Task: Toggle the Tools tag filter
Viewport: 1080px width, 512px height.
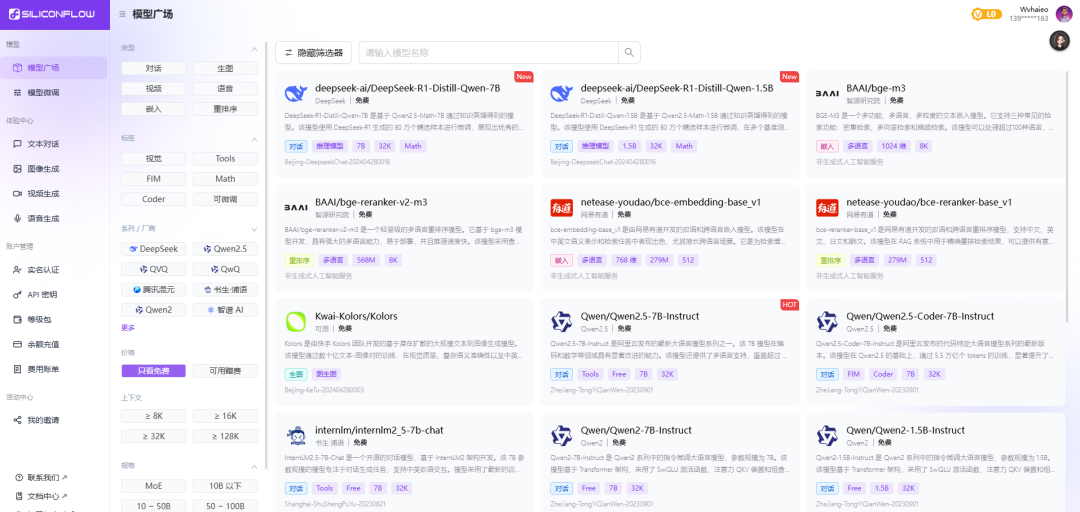Action: 225,158
